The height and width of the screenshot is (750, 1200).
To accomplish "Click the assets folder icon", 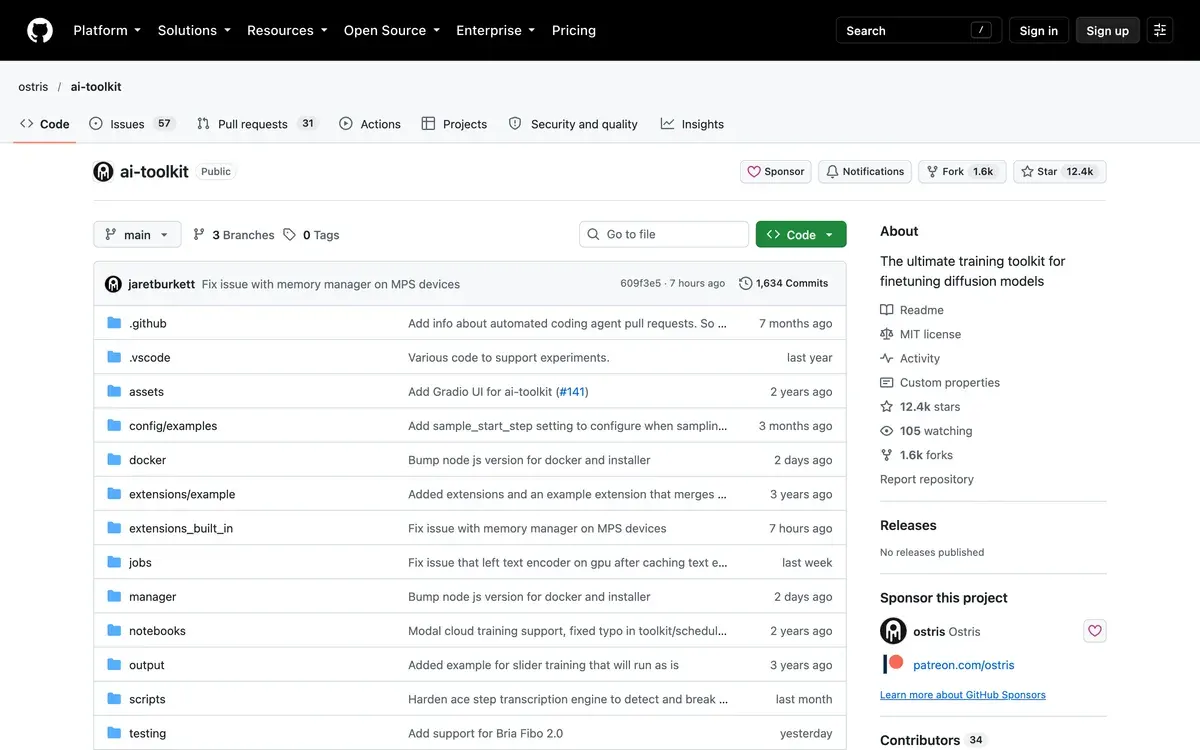I will [114, 392].
